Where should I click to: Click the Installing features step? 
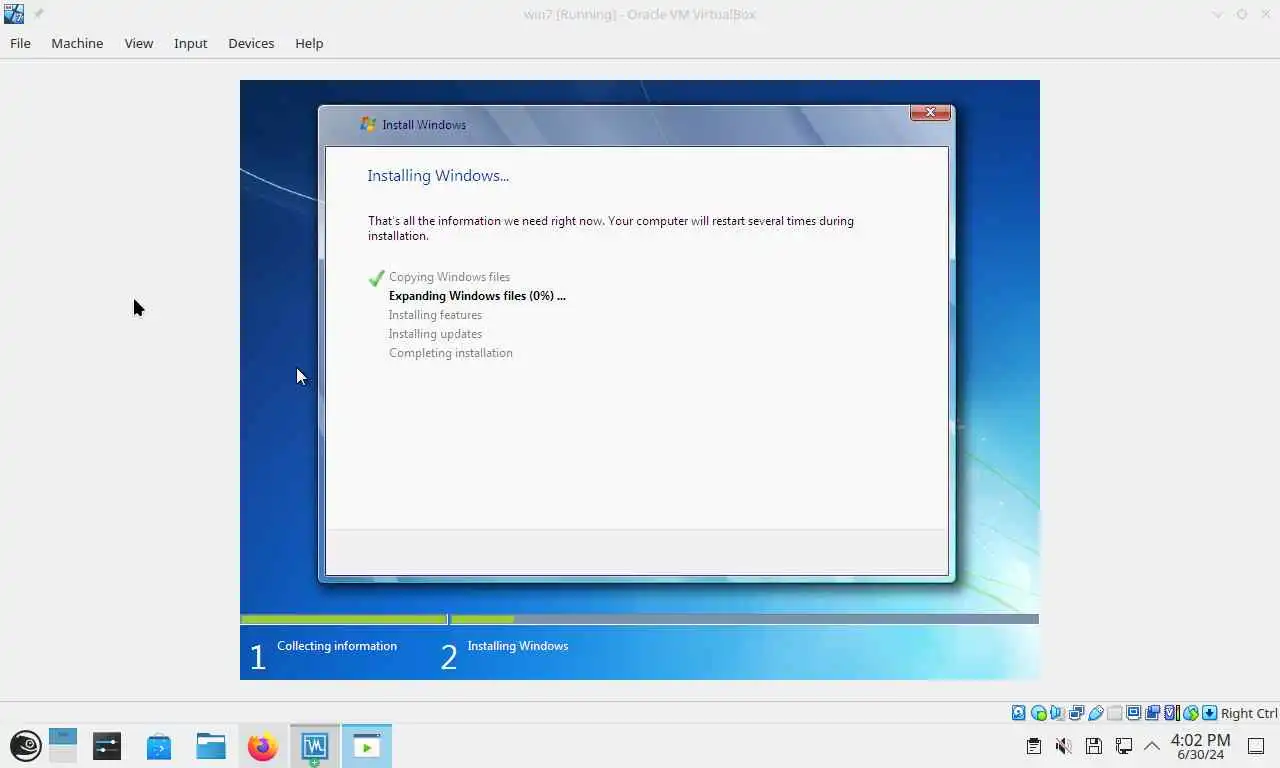point(435,315)
